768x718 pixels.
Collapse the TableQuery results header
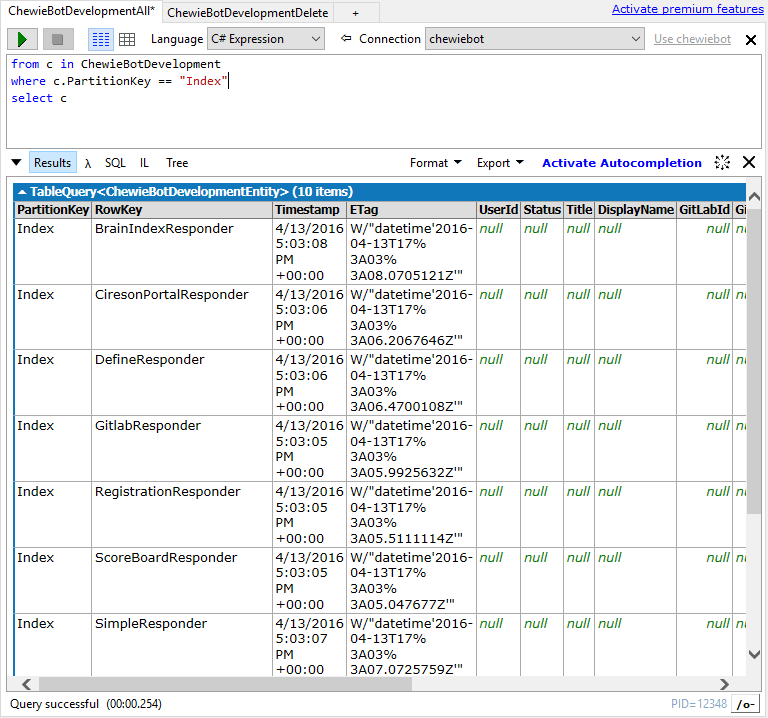[22, 191]
